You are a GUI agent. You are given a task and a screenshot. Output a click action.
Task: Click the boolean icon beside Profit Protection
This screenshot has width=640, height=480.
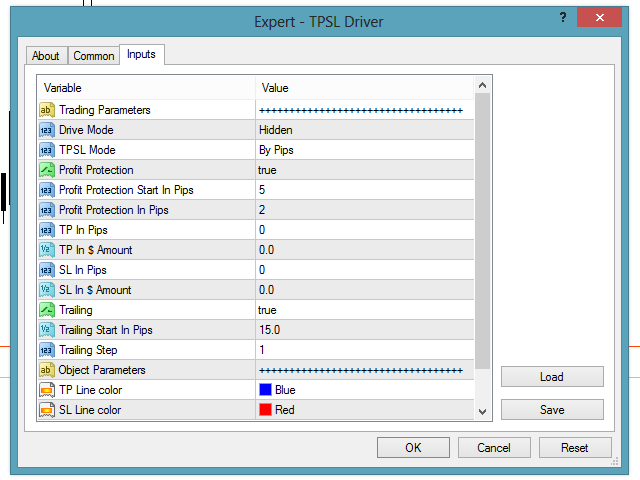pyautogui.click(x=47, y=170)
